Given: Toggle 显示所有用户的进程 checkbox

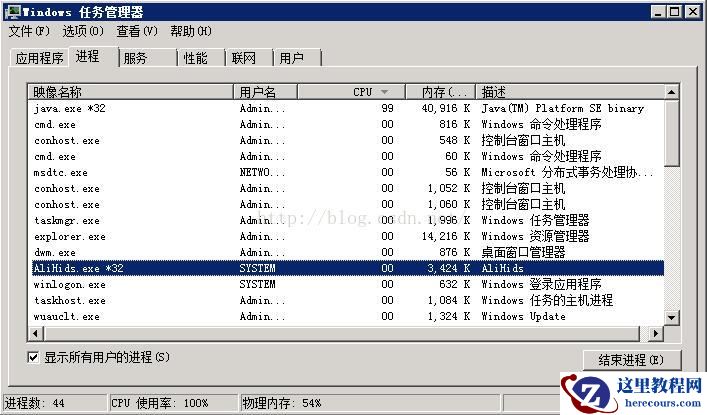Looking at the screenshot, I should click(33, 358).
